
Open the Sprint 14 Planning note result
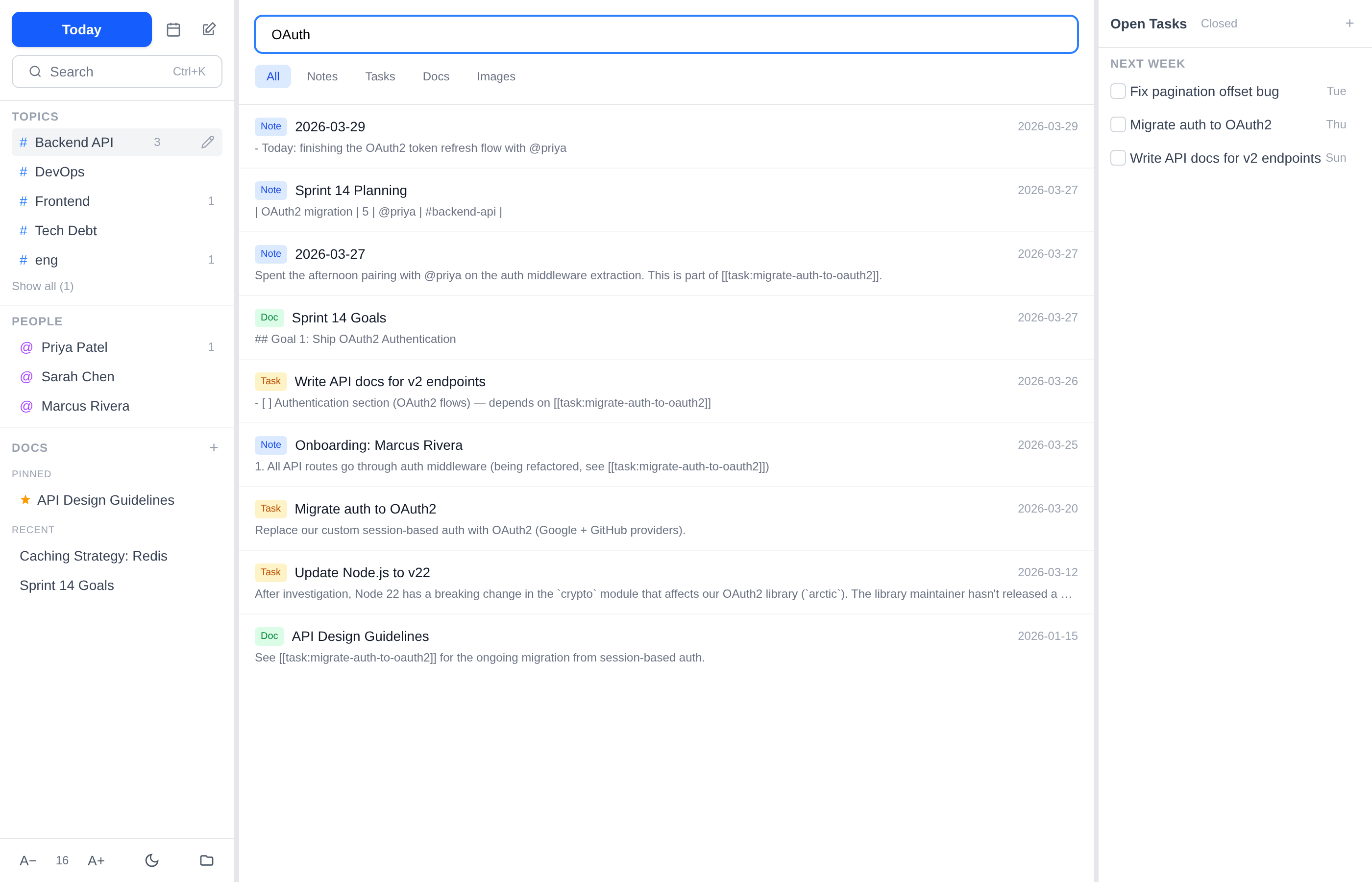(x=350, y=190)
